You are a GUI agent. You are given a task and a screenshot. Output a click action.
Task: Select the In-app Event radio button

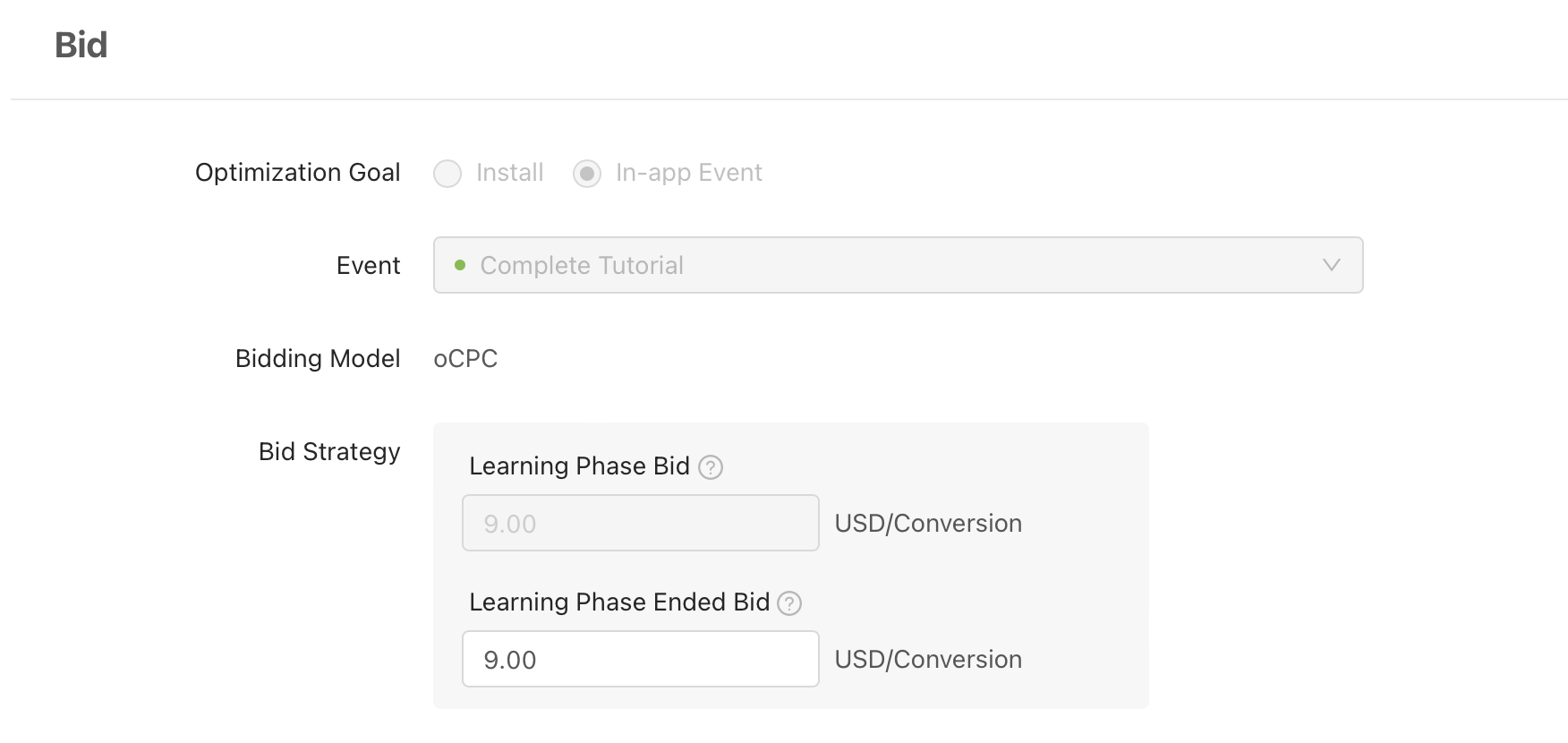tap(587, 174)
